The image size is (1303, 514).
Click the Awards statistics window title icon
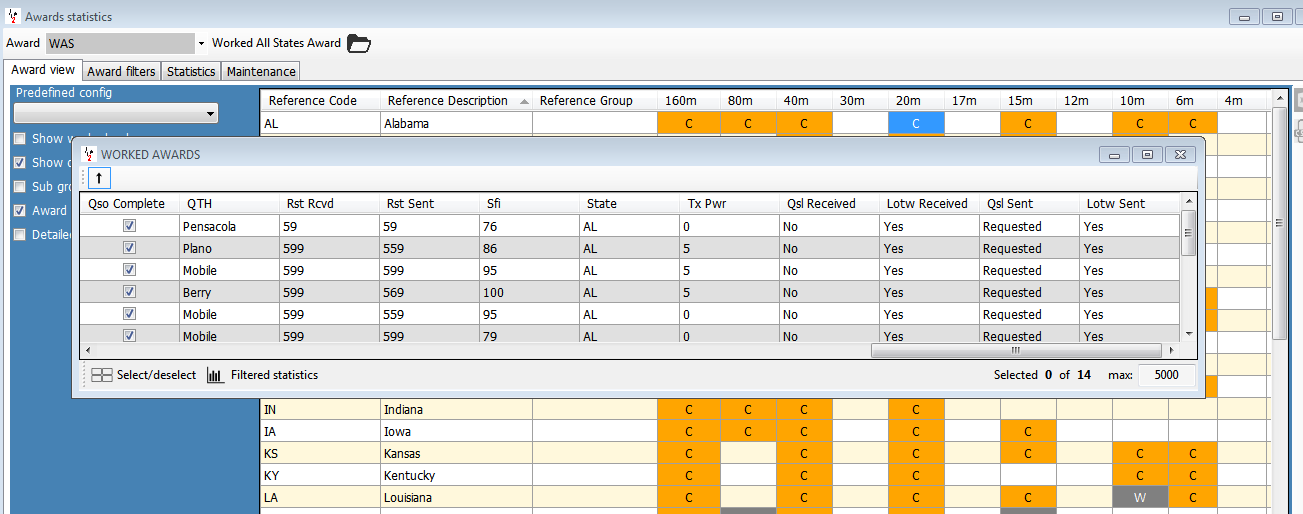click(x=13, y=17)
